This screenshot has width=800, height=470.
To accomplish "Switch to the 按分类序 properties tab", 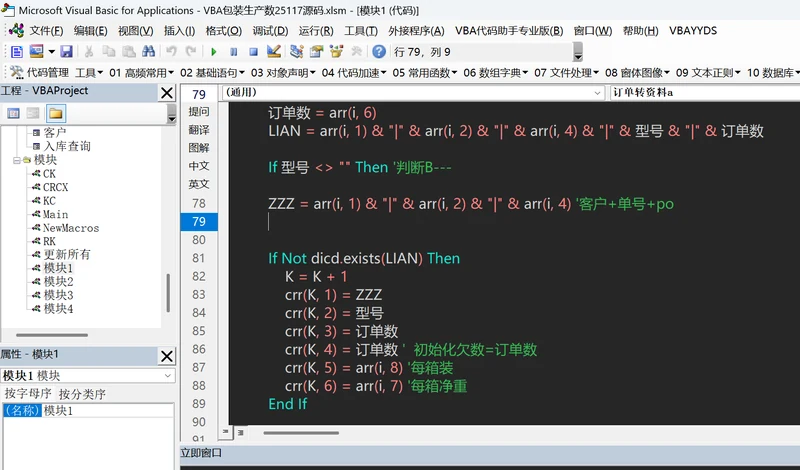I will point(82,394).
